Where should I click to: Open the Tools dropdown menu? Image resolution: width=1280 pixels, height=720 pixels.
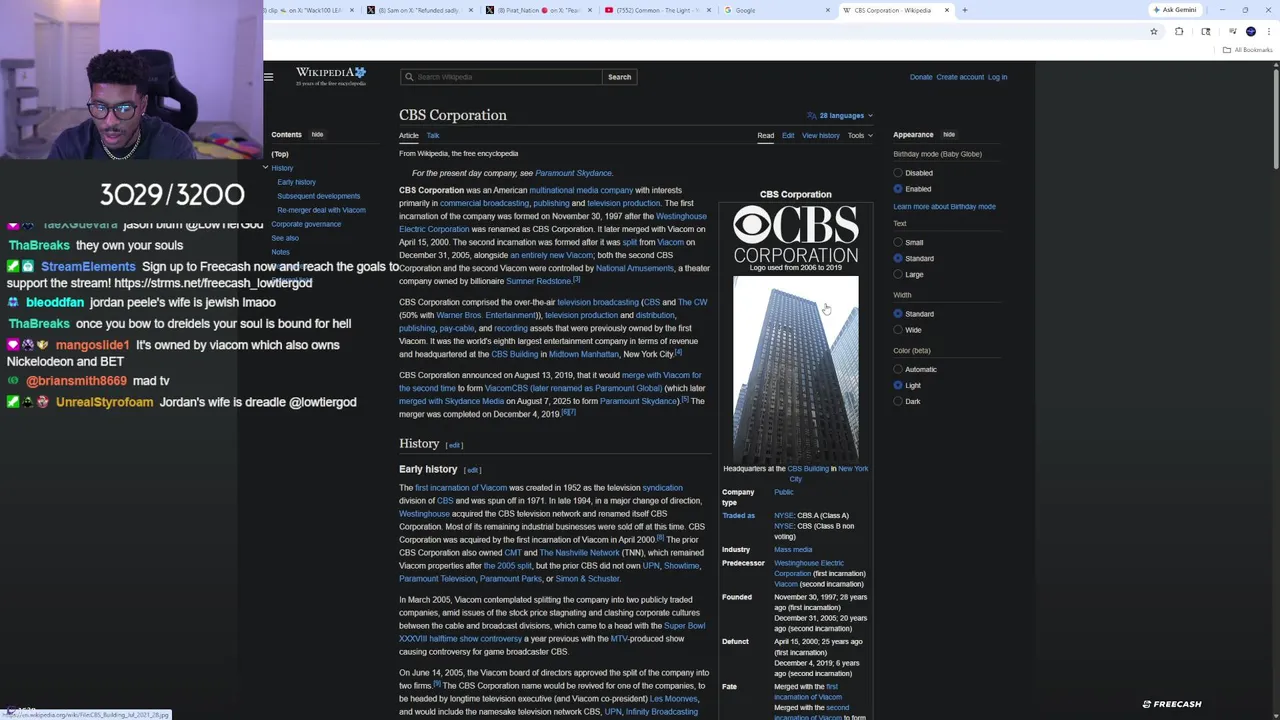860,135
